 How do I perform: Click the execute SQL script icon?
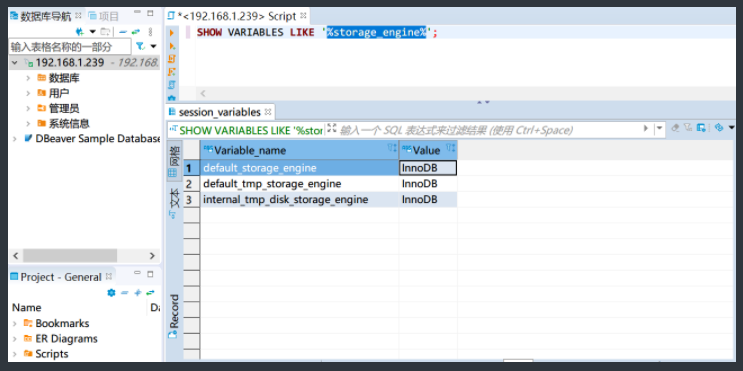pyautogui.click(x=172, y=59)
